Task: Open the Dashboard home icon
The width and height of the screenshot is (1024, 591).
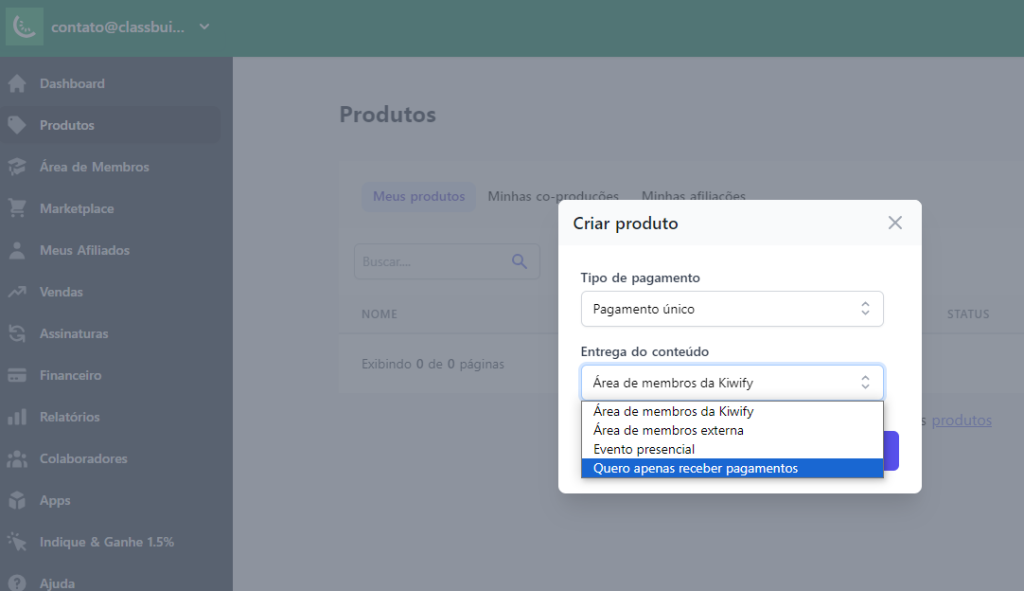Action: (x=17, y=84)
